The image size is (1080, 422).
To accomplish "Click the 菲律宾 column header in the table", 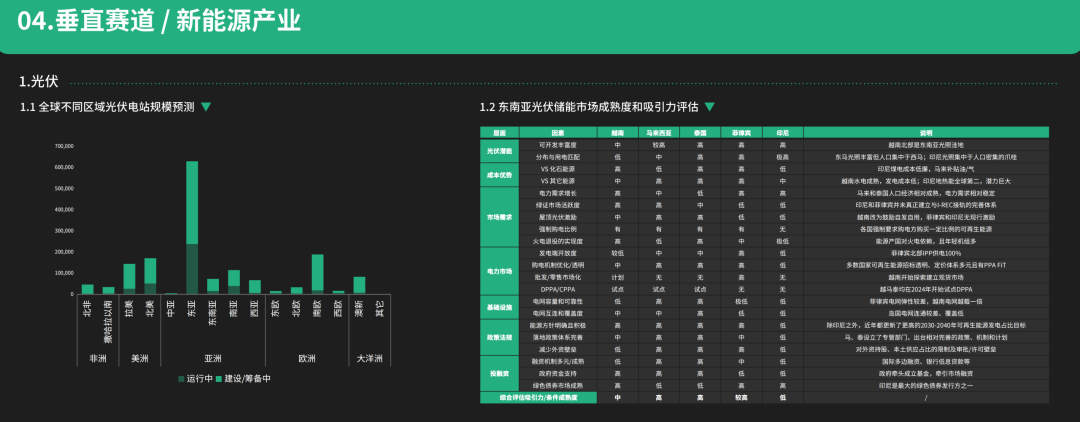I will 741,132.
